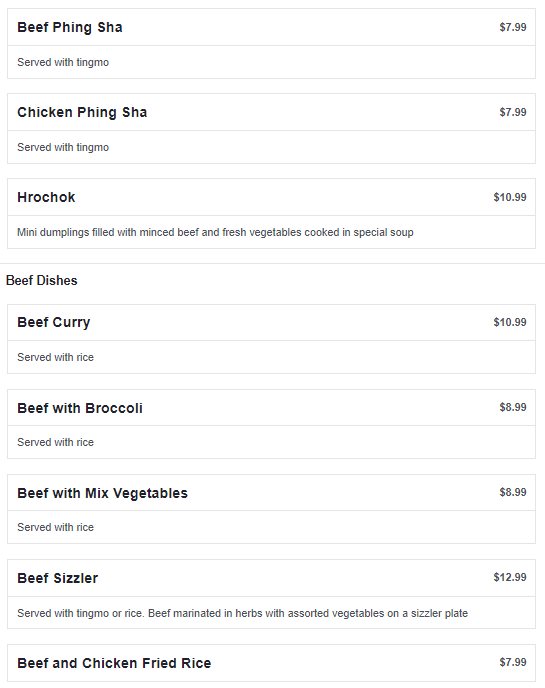Click the Hrochok $10.99 price
This screenshot has height=688, width=545.
(x=510, y=197)
